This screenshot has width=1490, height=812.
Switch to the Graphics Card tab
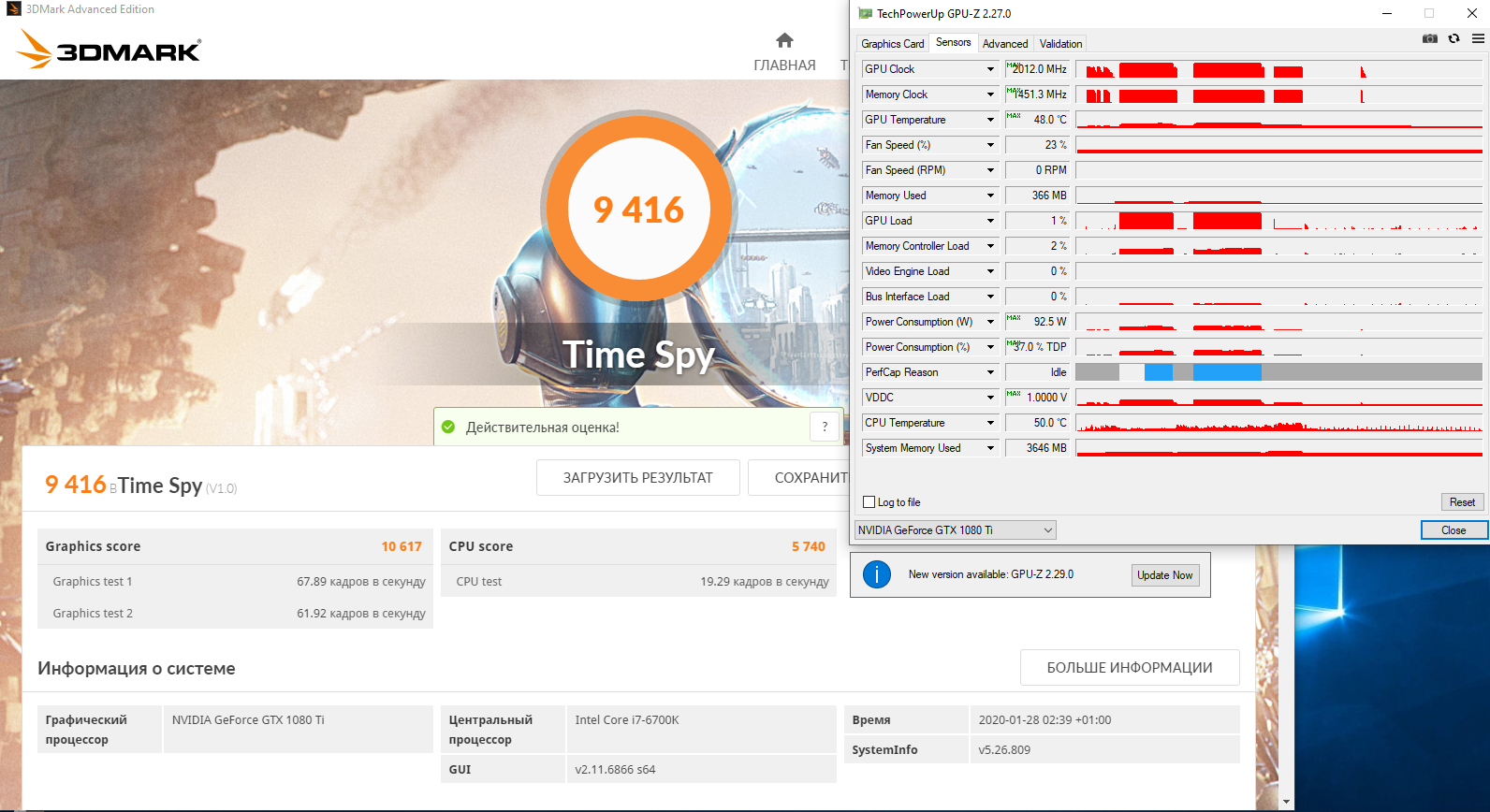(892, 44)
